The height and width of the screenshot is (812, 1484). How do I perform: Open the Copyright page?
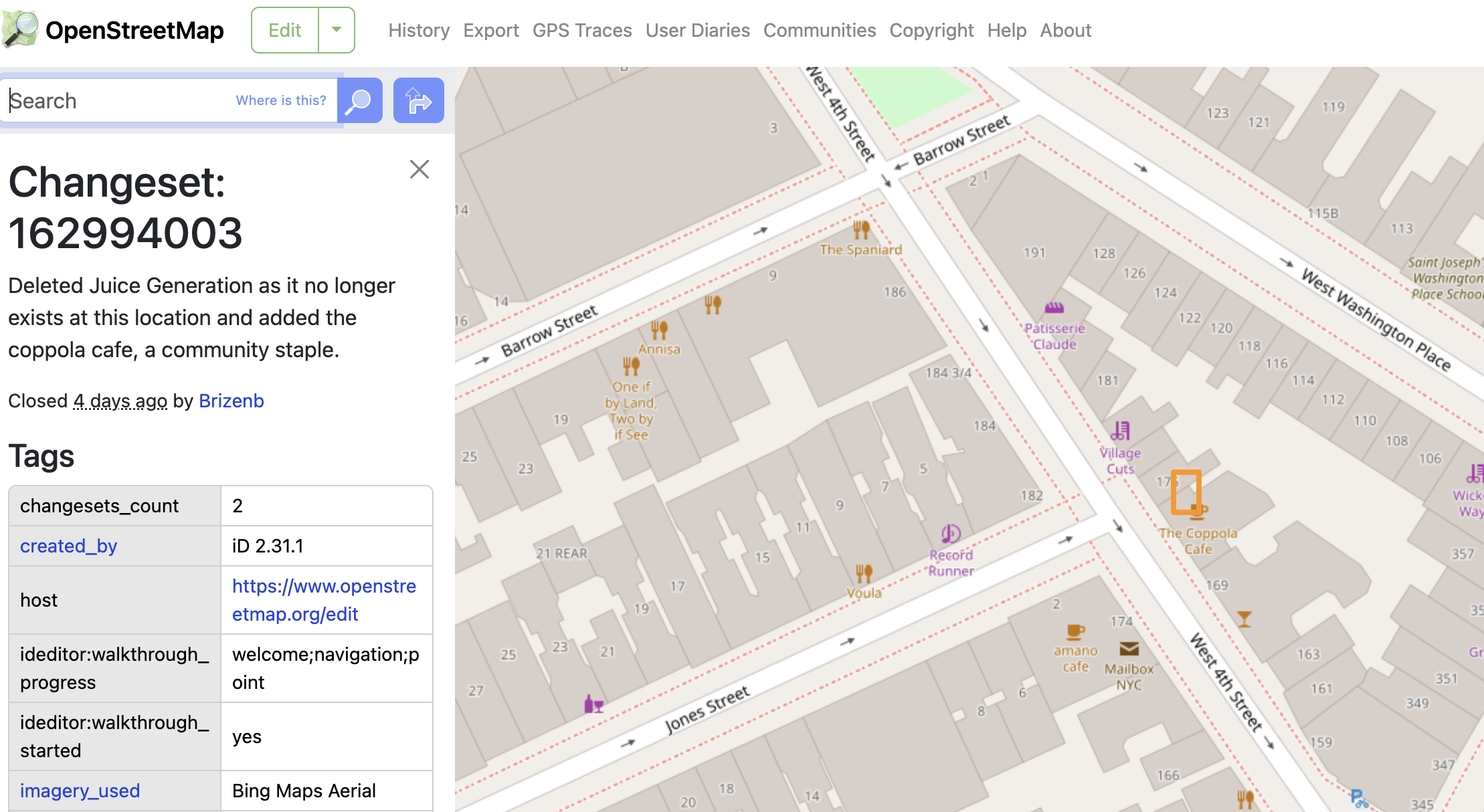click(931, 30)
